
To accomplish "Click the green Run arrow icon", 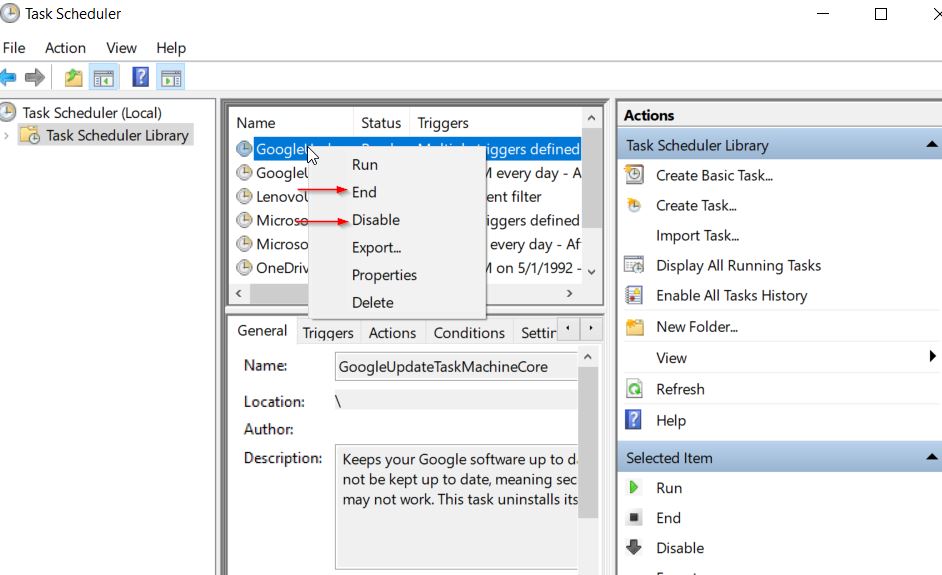I will pos(633,487).
